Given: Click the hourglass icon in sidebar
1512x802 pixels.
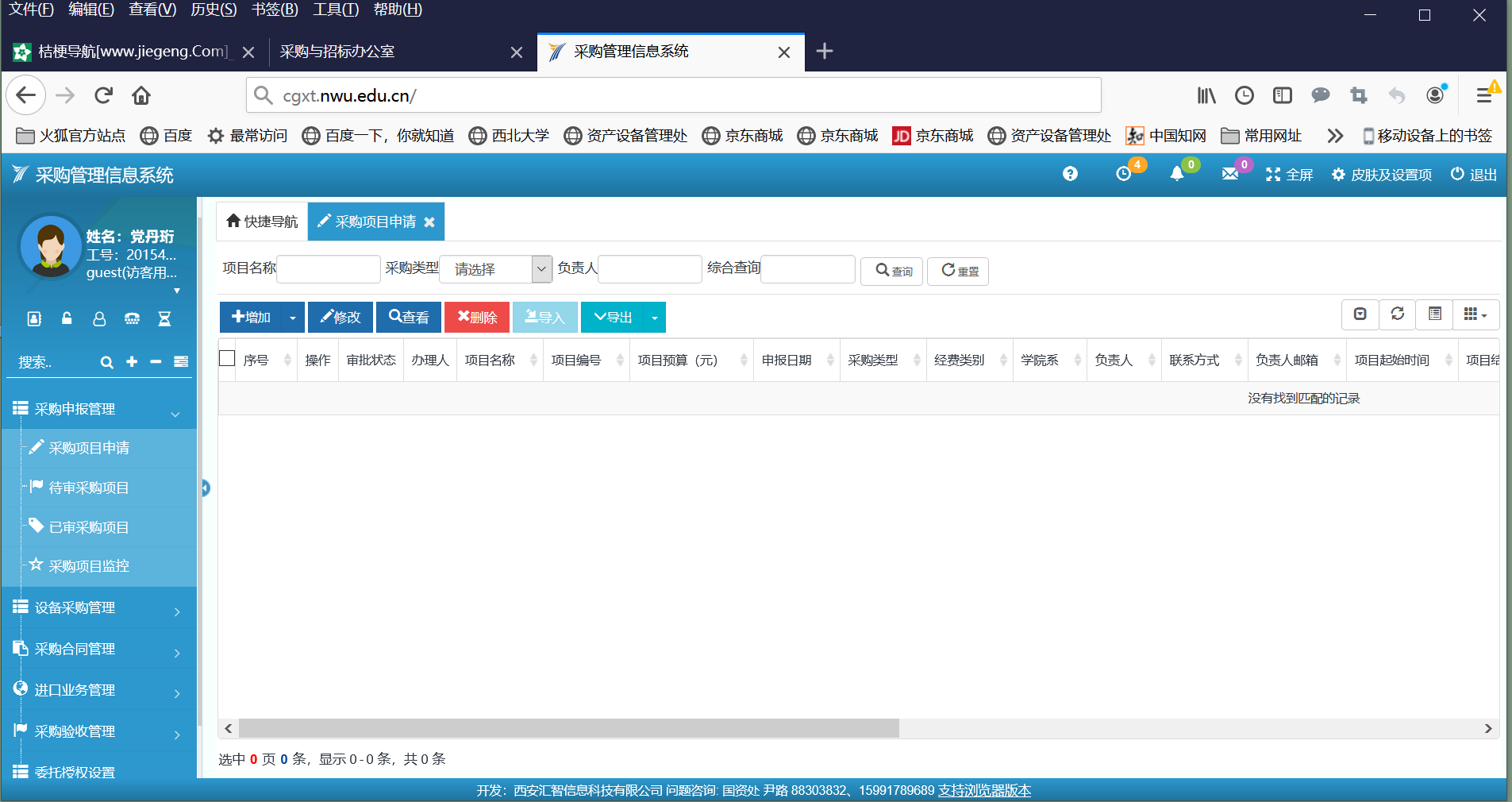Looking at the screenshot, I should coord(164,318).
